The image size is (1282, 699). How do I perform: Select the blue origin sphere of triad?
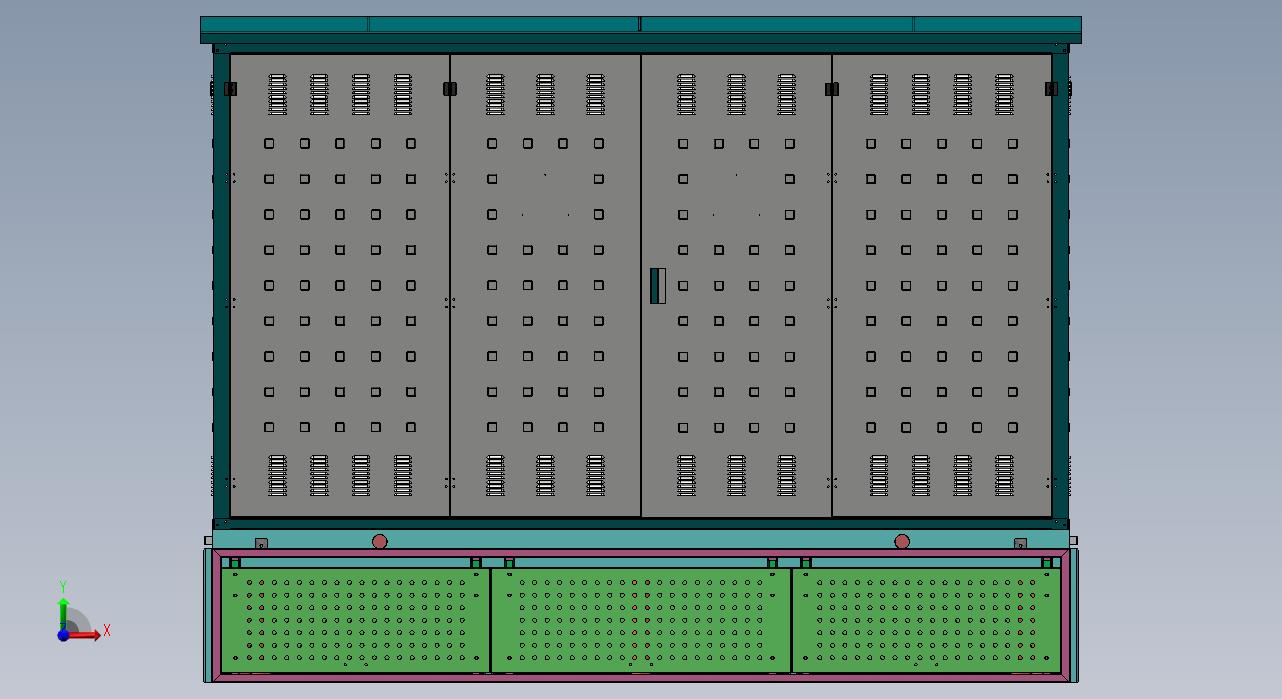pyautogui.click(x=63, y=635)
